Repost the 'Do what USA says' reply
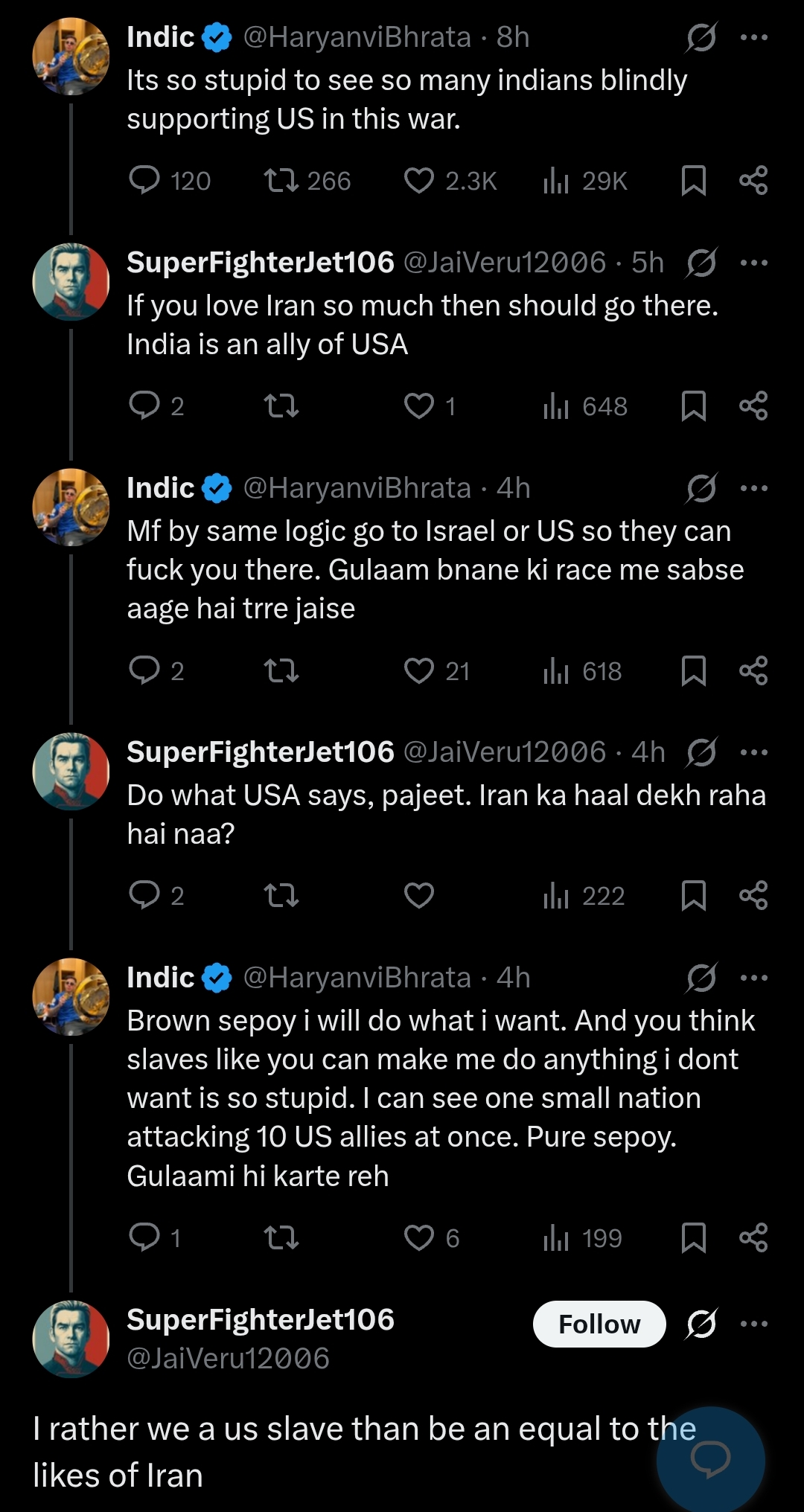Image resolution: width=804 pixels, height=1512 pixels. click(x=281, y=895)
